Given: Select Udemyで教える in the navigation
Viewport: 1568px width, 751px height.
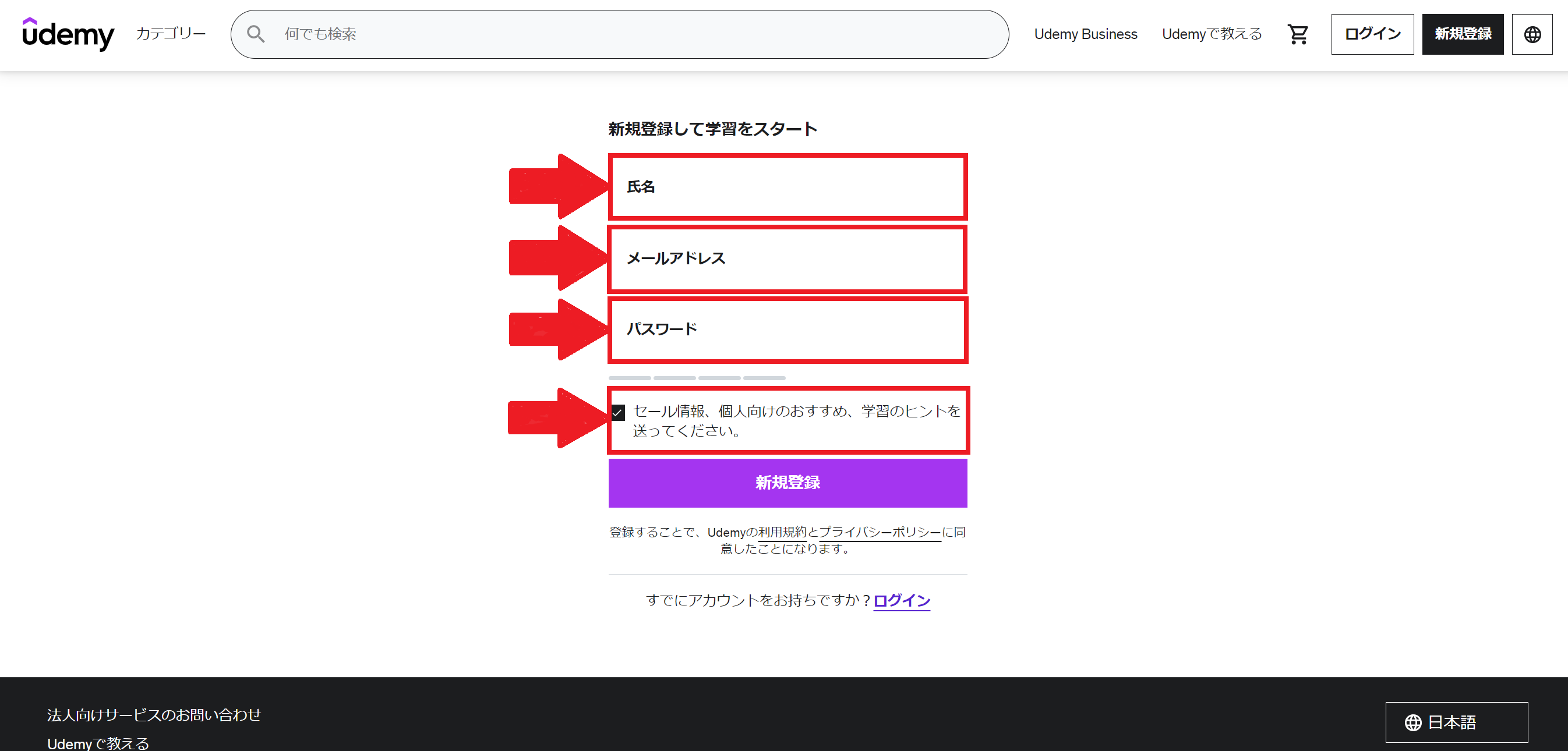Looking at the screenshot, I should pyautogui.click(x=1212, y=33).
